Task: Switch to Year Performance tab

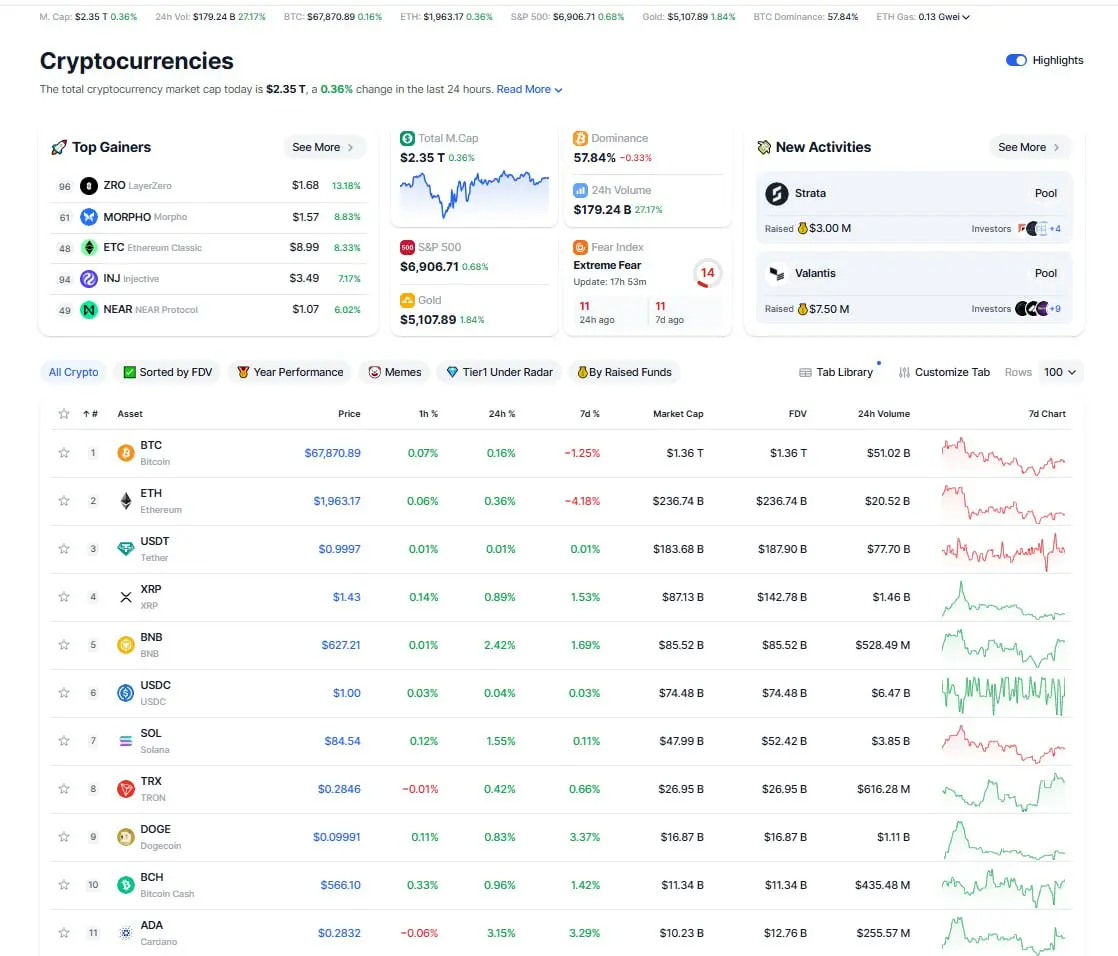Action: [x=290, y=372]
